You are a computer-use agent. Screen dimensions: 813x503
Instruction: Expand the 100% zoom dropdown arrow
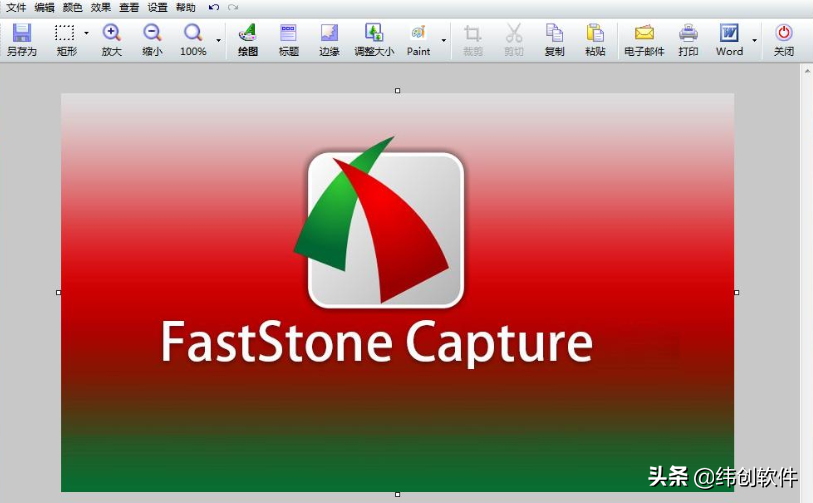point(218,42)
